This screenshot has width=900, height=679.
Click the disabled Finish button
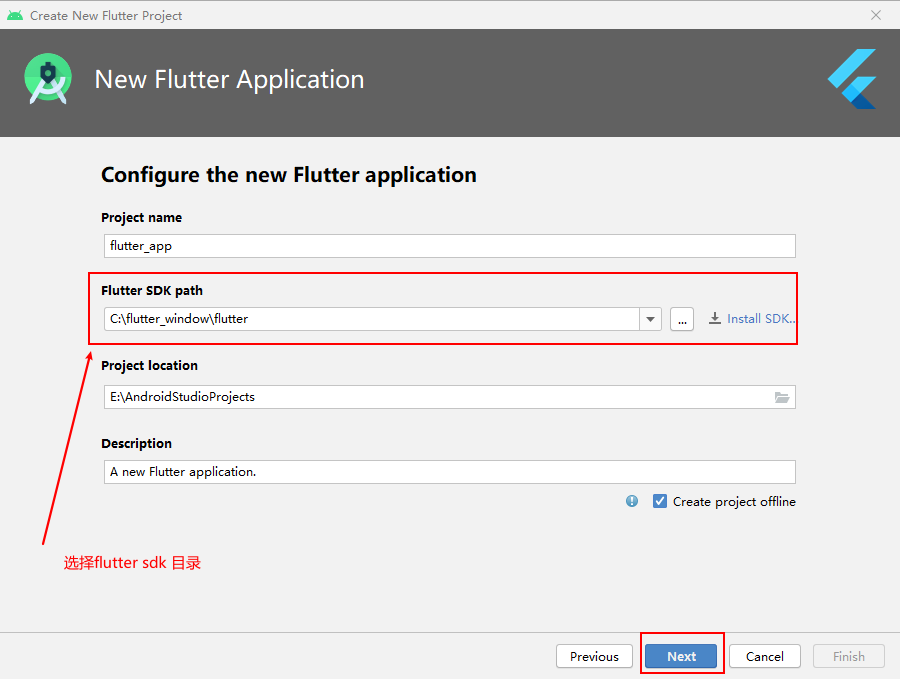coord(848,656)
